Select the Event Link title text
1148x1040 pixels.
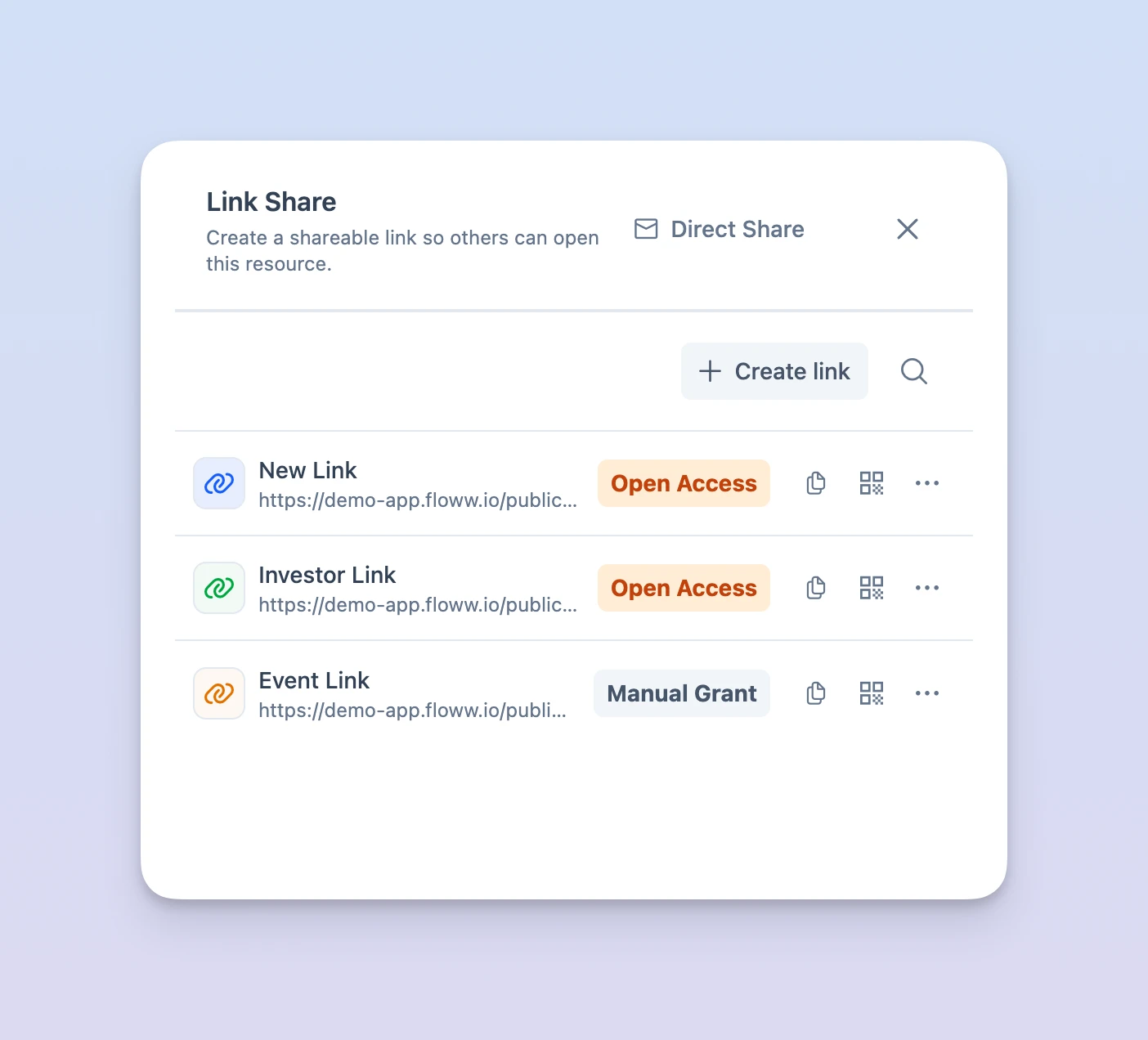pos(314,680)
